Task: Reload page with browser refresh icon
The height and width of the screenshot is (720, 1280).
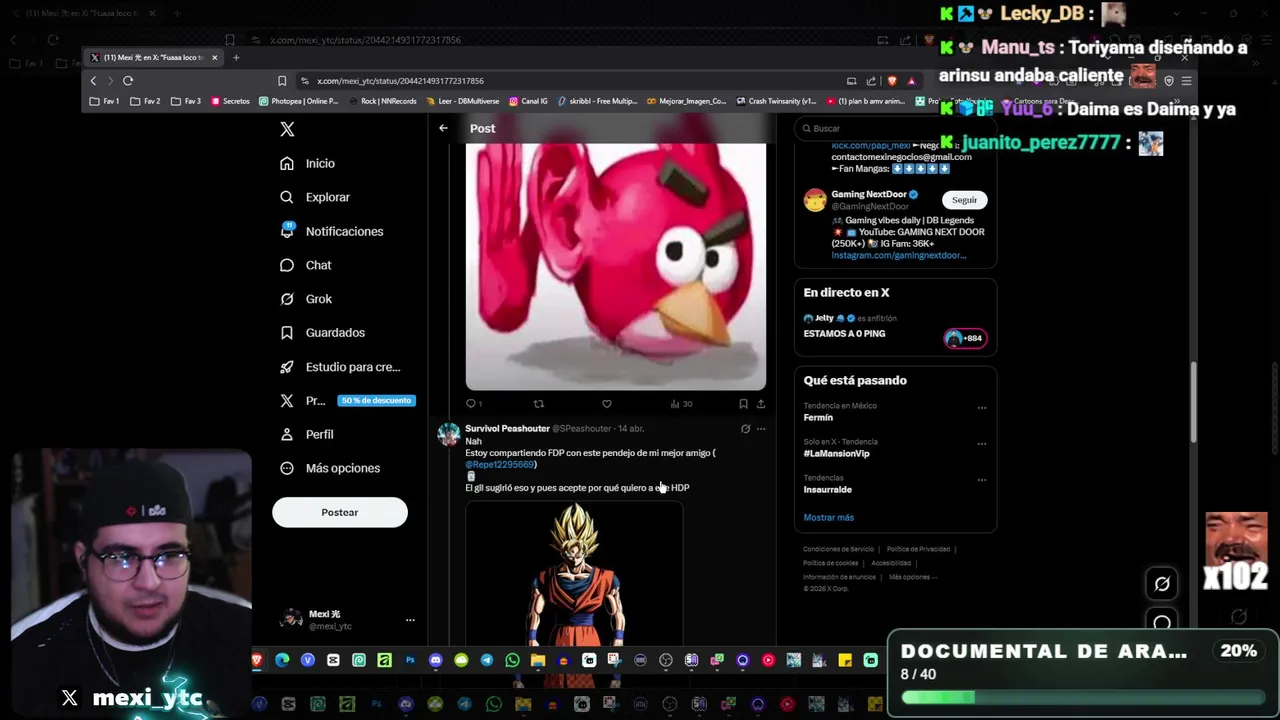Action: (128, 81)
